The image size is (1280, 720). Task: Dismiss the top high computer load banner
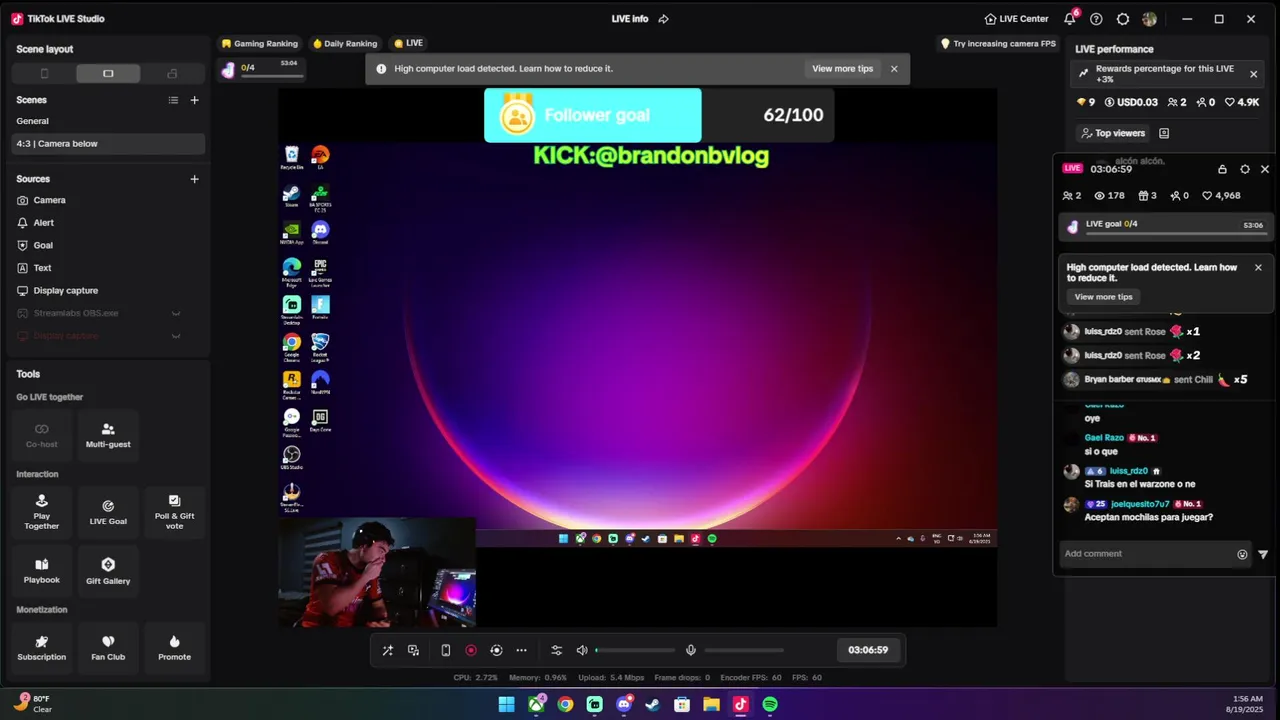[894, 69]
